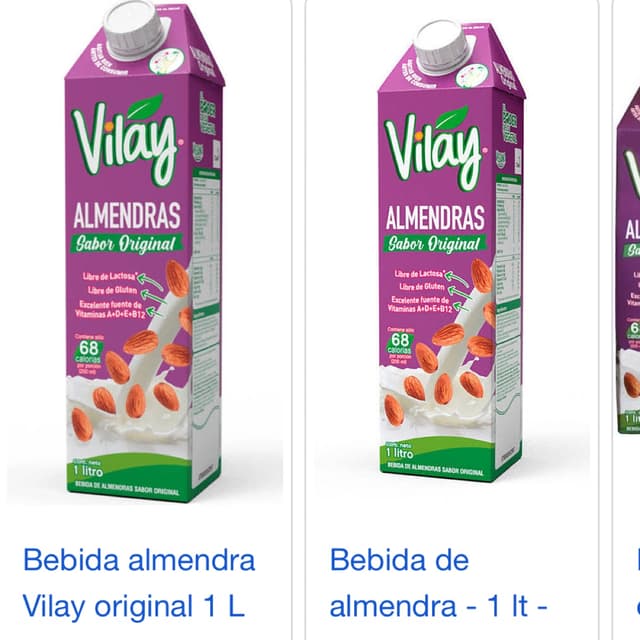Click the '1 litro' label on left carton
640x640 pixels.
(88, 470)
